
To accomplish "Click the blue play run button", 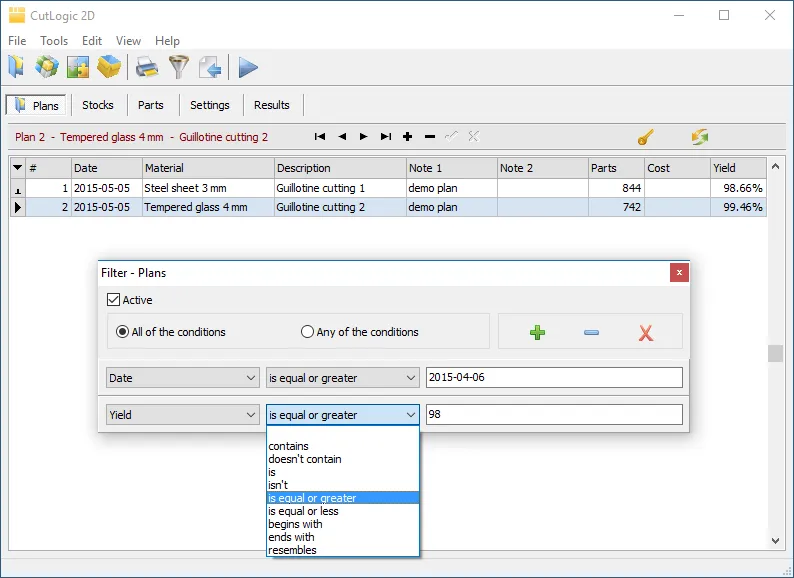I will click(x=248, y=67).
